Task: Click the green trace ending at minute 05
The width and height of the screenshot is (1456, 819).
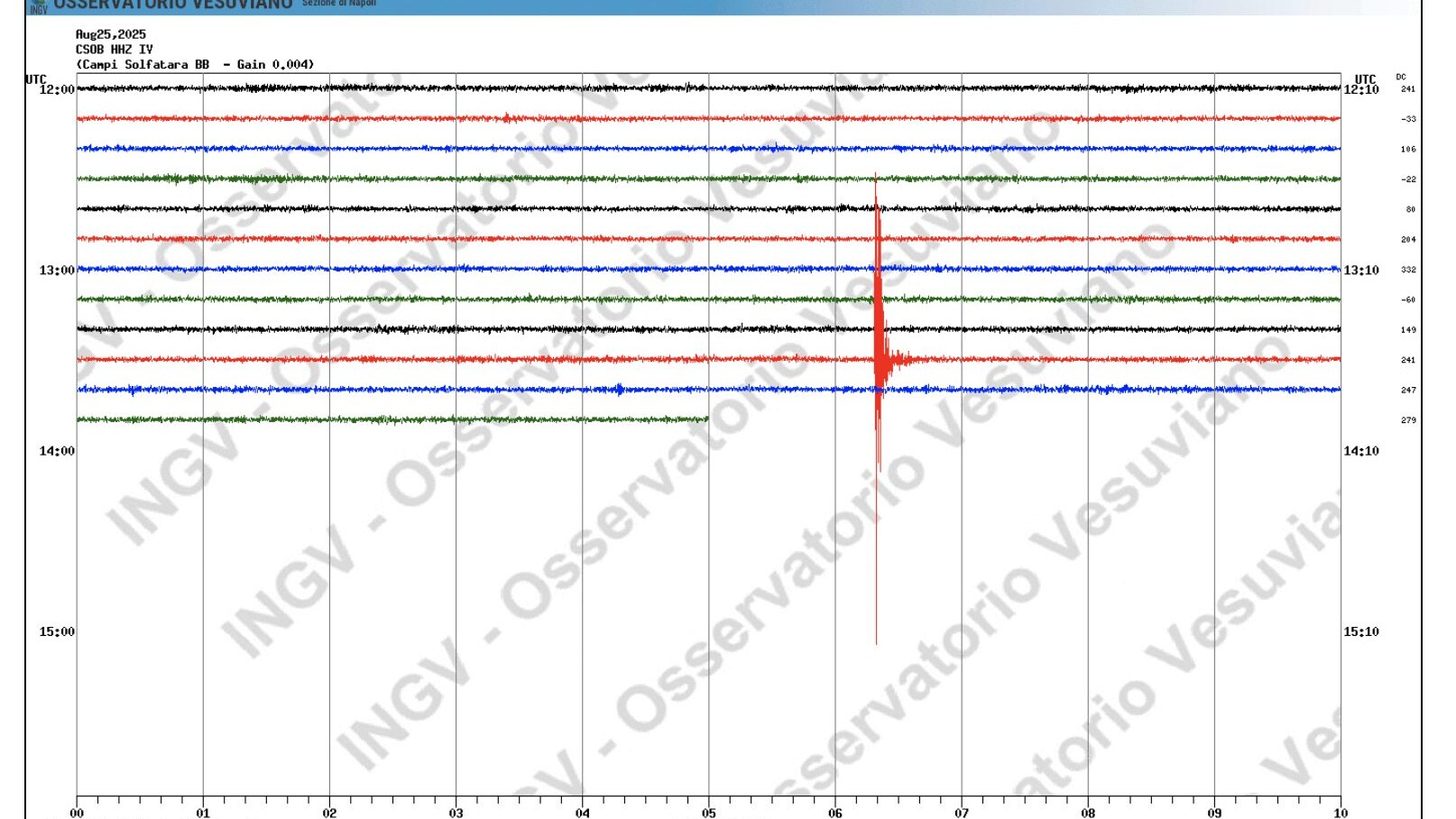Action: [x=392, y=419]
